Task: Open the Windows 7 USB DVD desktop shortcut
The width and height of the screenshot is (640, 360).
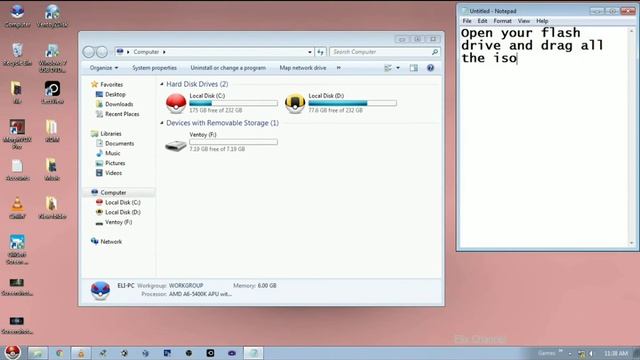Action: coord(52,58)
